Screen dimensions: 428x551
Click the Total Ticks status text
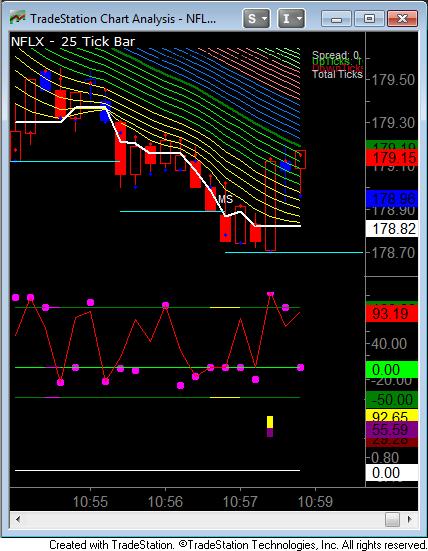(x=337, y=74)
